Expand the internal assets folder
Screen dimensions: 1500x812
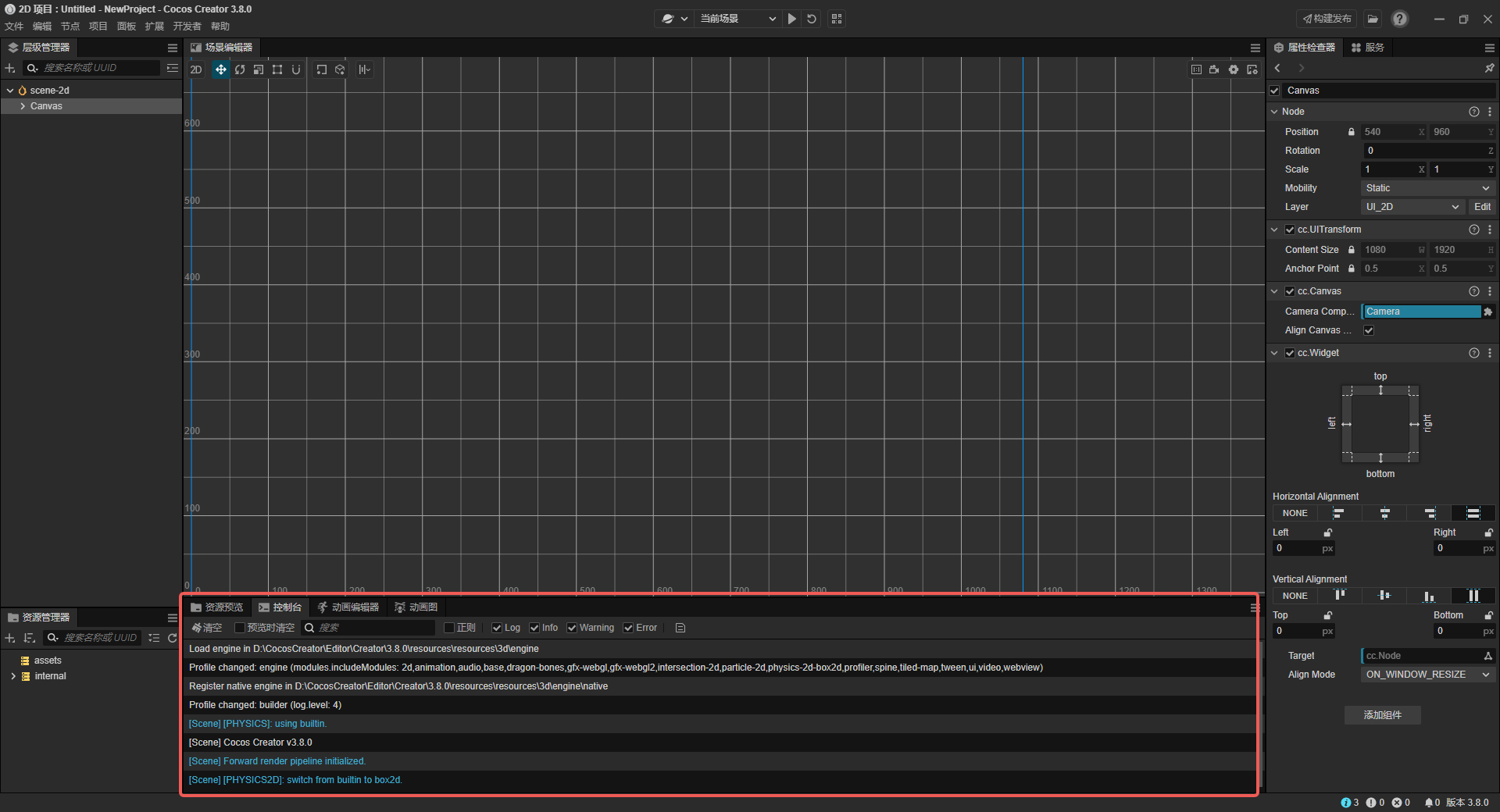click(x=13, y=676)
